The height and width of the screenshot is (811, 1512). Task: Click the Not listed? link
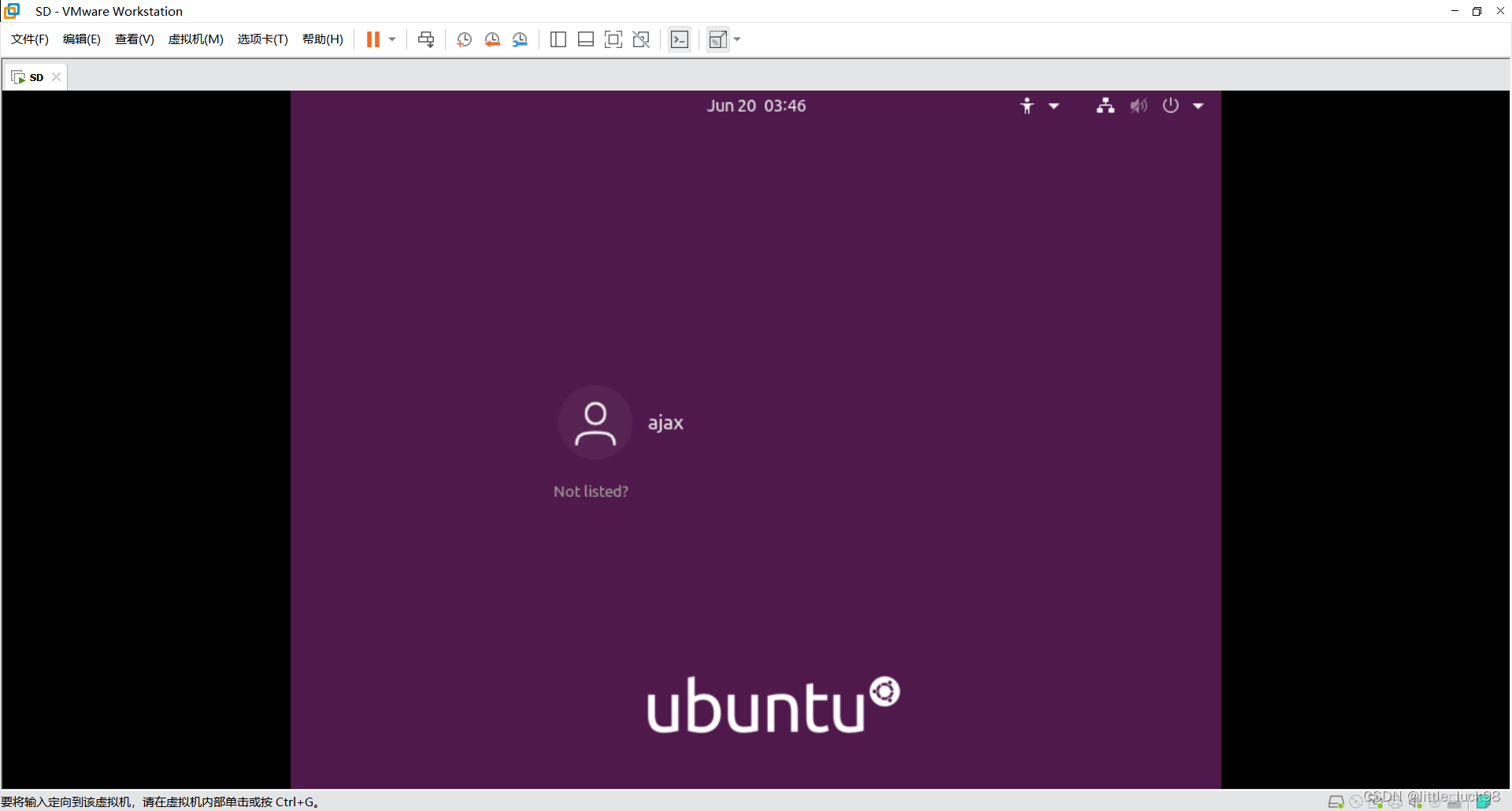coord(591,491)
